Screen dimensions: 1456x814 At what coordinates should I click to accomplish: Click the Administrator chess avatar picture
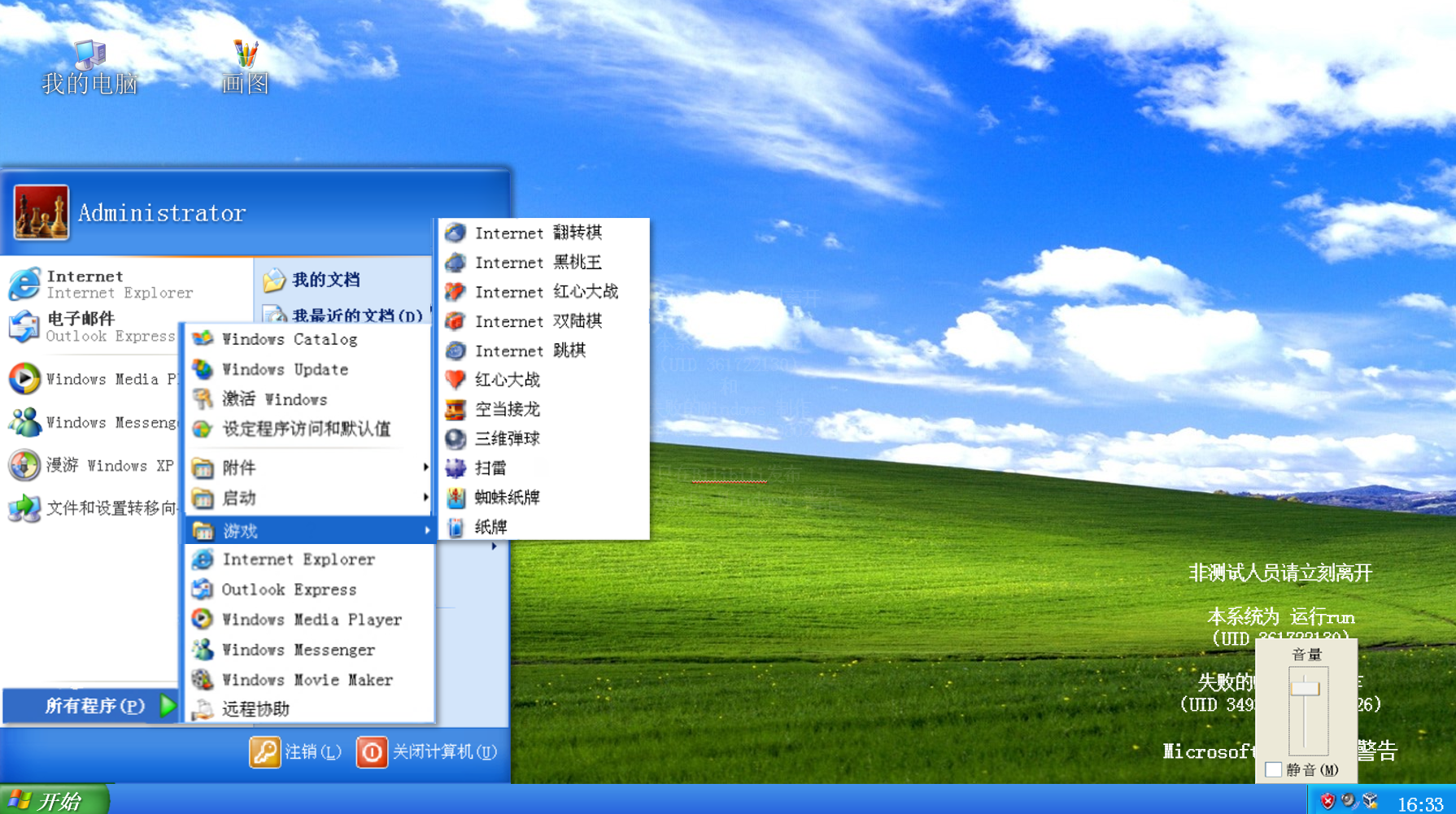click(41, 212)
